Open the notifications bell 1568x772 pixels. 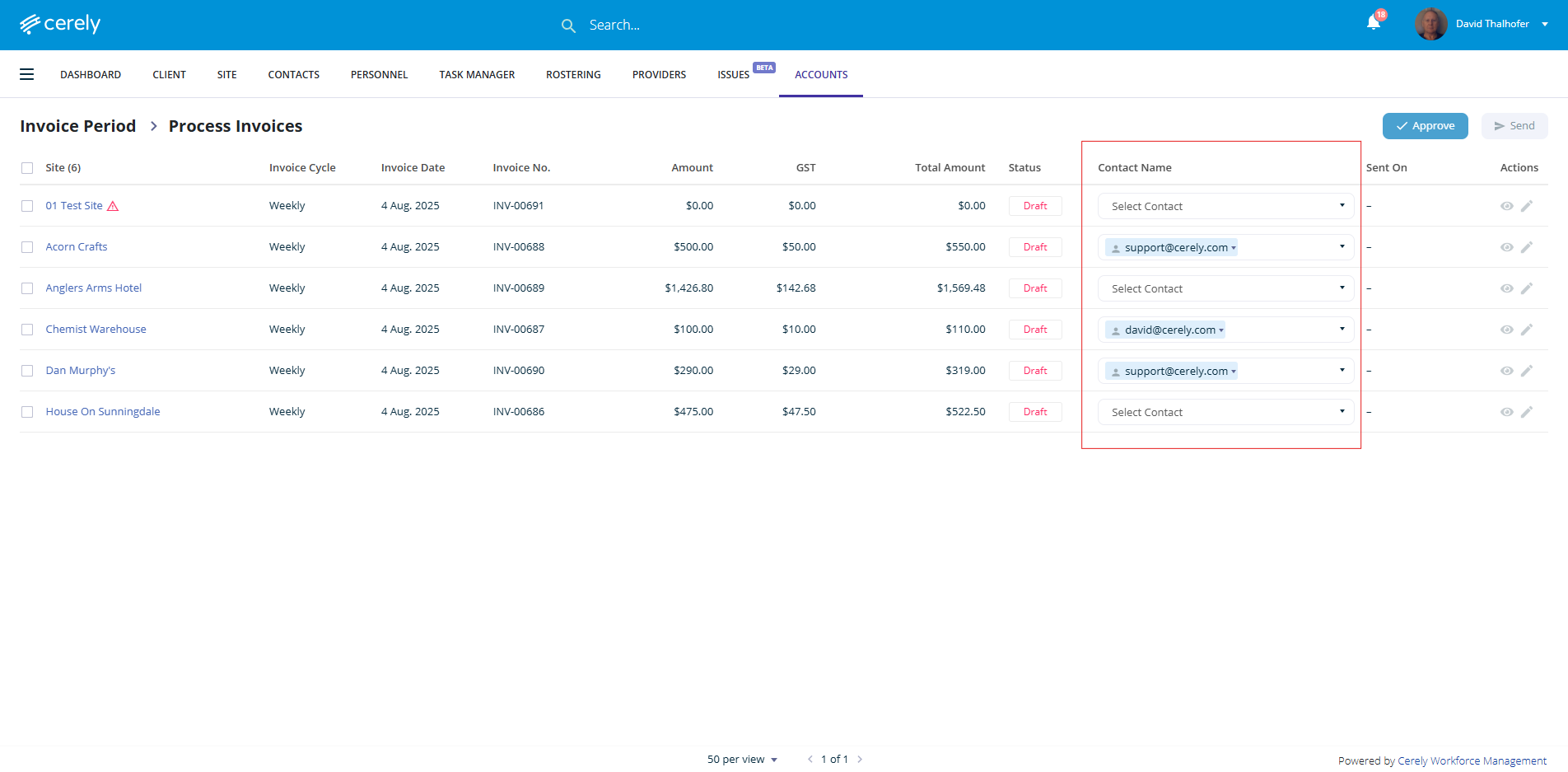(1374, 23)
